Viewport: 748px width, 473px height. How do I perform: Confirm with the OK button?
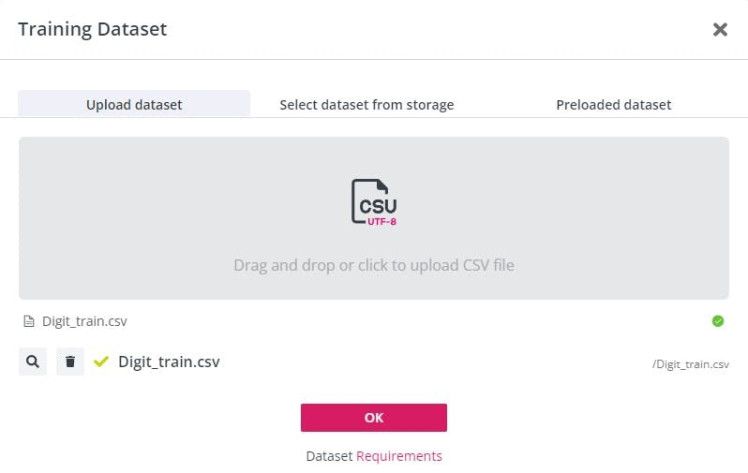pyautogui.click(x=374, y=418)
